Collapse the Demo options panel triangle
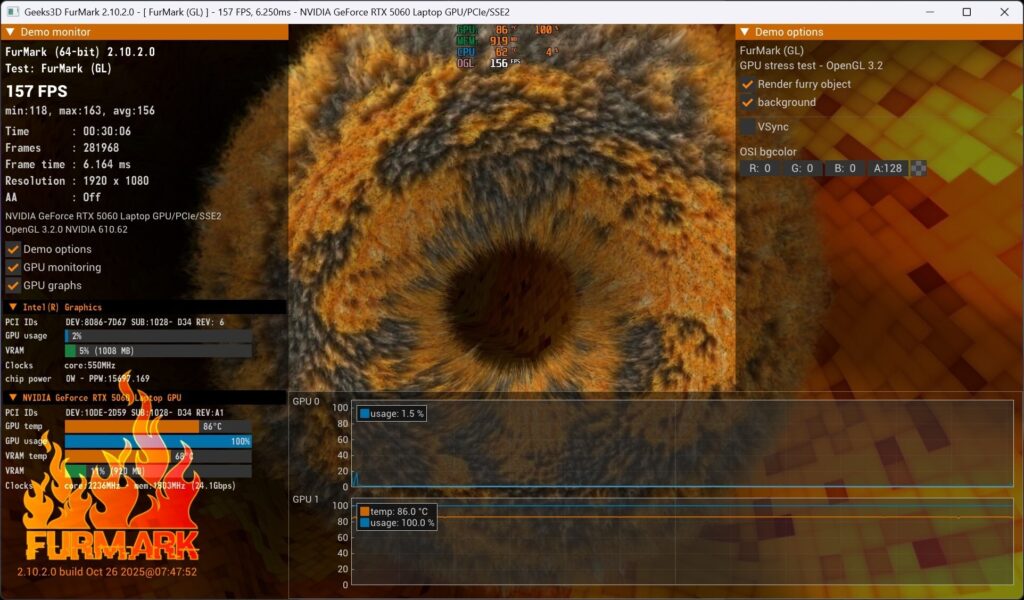 click(x=744, y=32)
